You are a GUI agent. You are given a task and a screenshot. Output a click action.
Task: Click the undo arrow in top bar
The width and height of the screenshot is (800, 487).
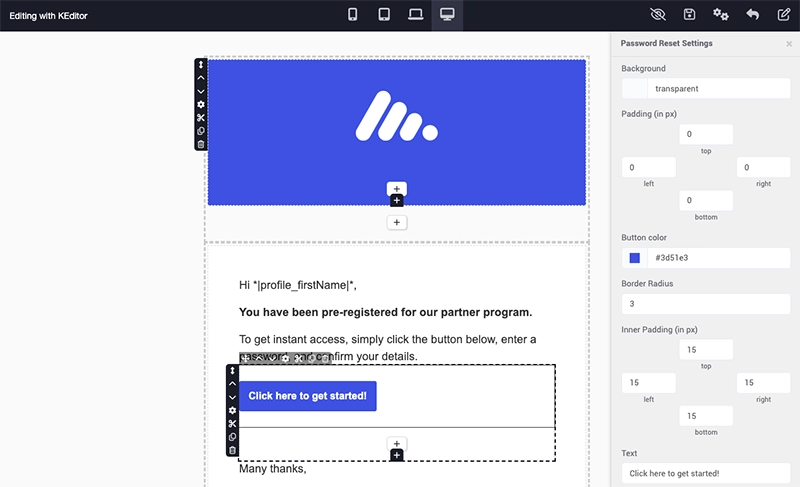pos(752,15)
